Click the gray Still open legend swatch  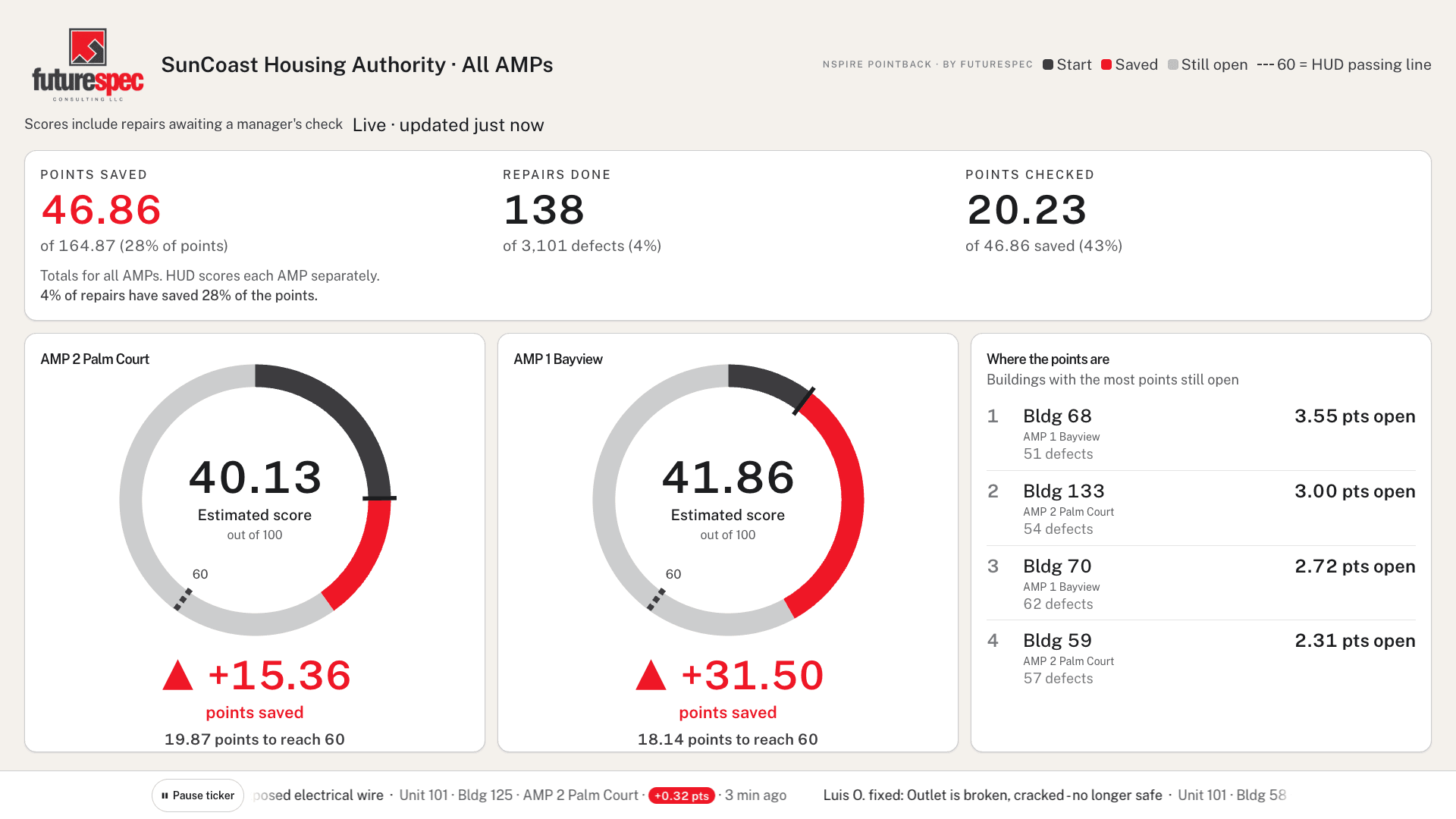click(1173, 64)
